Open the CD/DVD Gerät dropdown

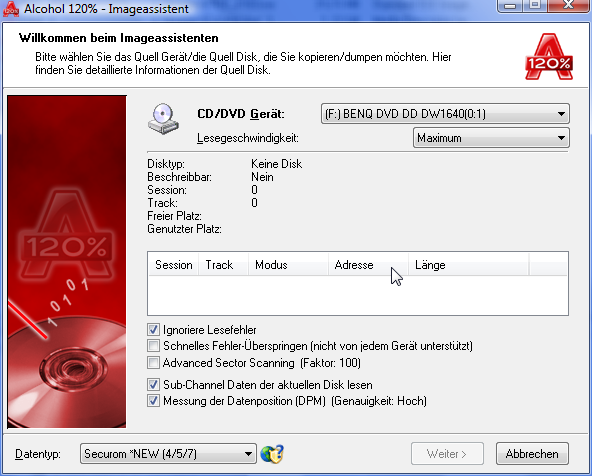[445, 114]
